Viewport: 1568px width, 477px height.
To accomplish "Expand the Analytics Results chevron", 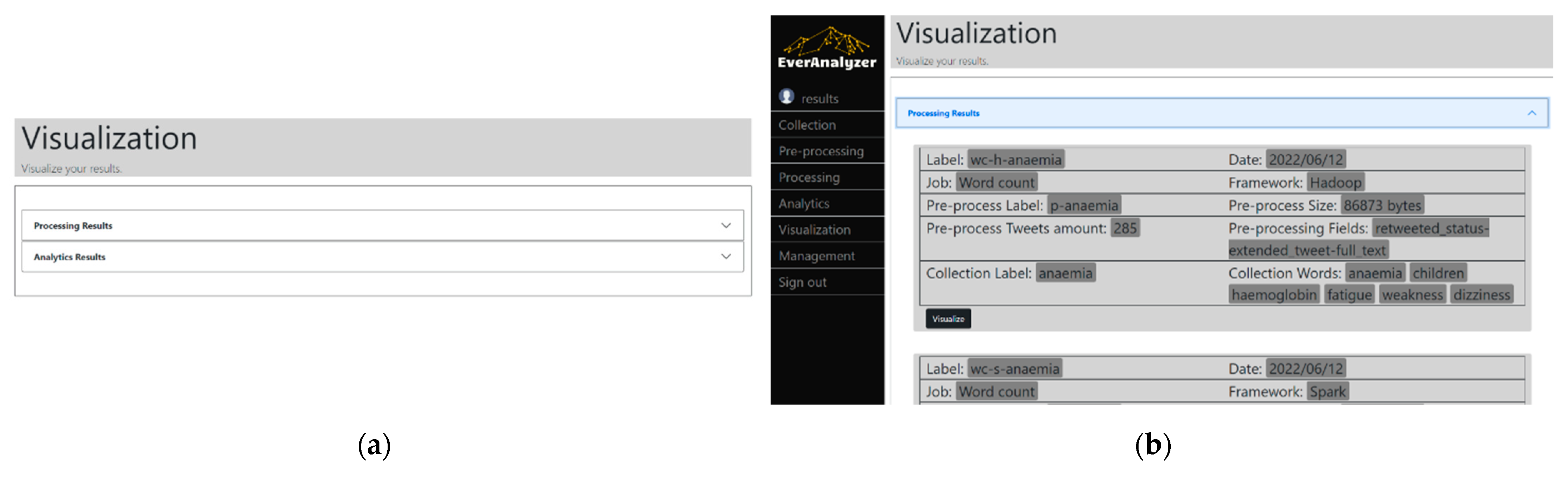I will pos(726,257).
